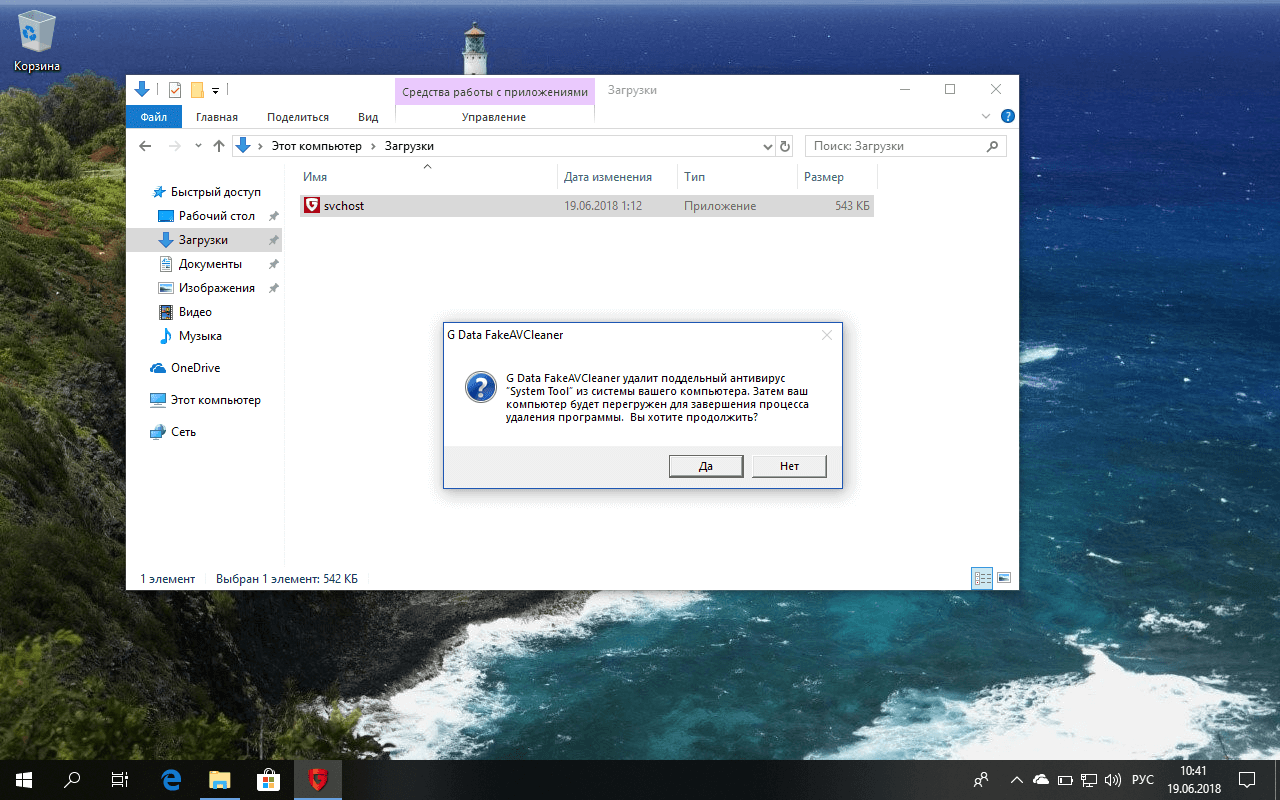Select the Управление tab
This screenshot has height=800, width=1280.
point(494,117)
